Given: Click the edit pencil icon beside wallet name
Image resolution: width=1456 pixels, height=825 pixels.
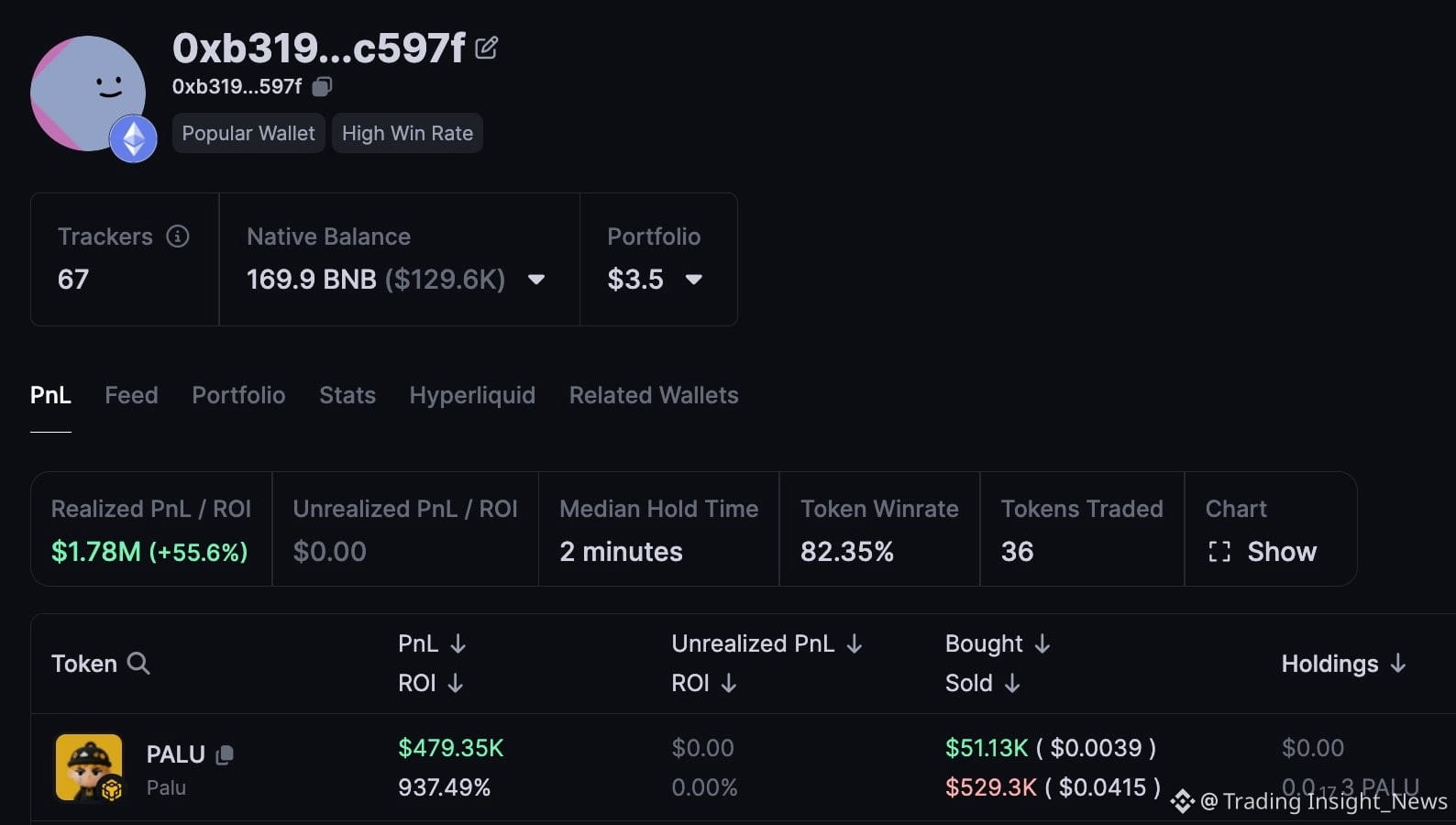Looking at the screenshot, I should coord(487,48).
